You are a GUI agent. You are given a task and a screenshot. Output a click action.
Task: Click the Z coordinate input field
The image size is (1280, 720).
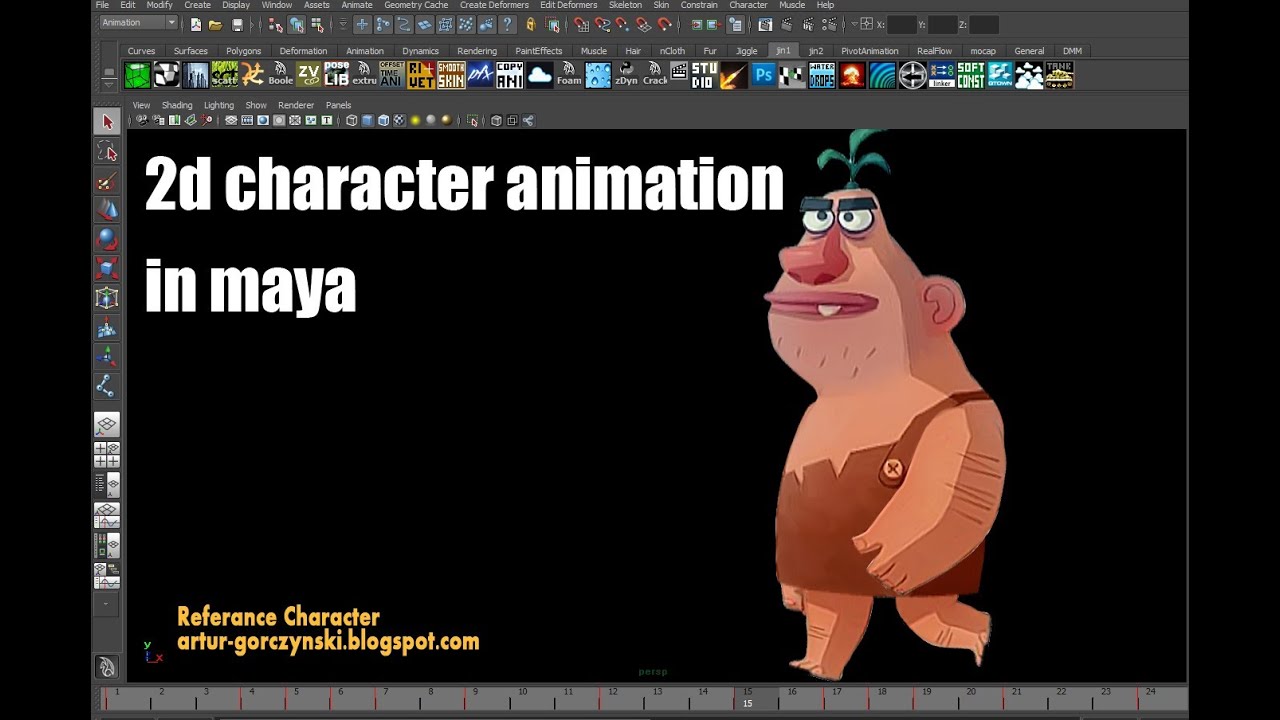[984, 25]
